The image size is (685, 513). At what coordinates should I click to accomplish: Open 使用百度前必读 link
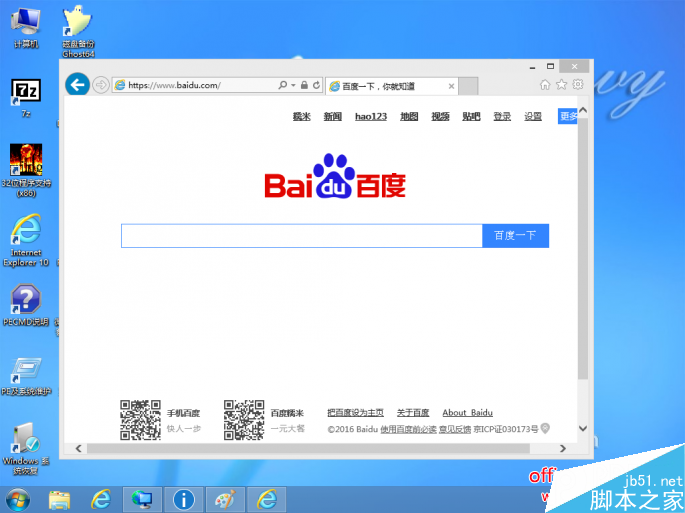tap(408, 429)
